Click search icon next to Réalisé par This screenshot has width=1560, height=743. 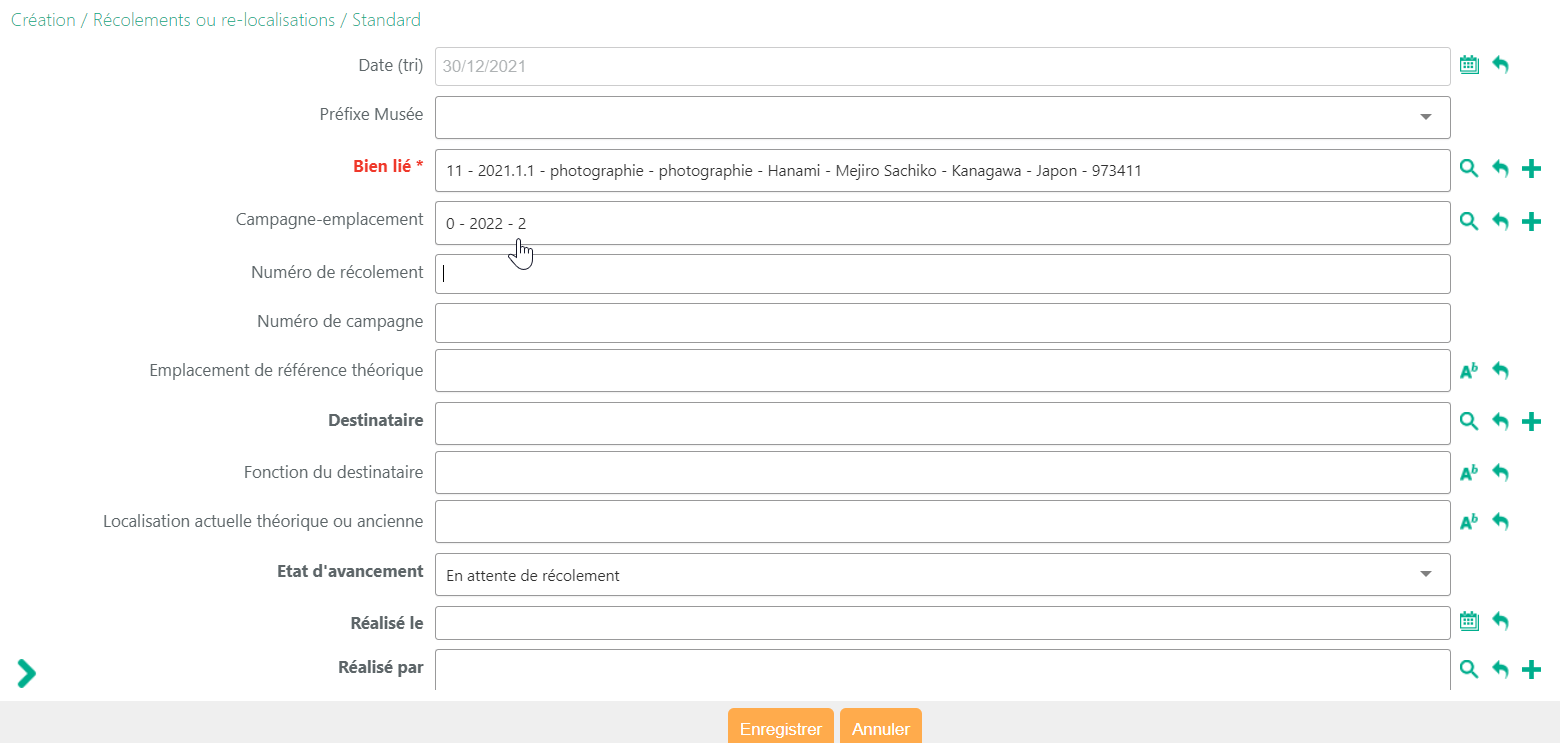1468,669
